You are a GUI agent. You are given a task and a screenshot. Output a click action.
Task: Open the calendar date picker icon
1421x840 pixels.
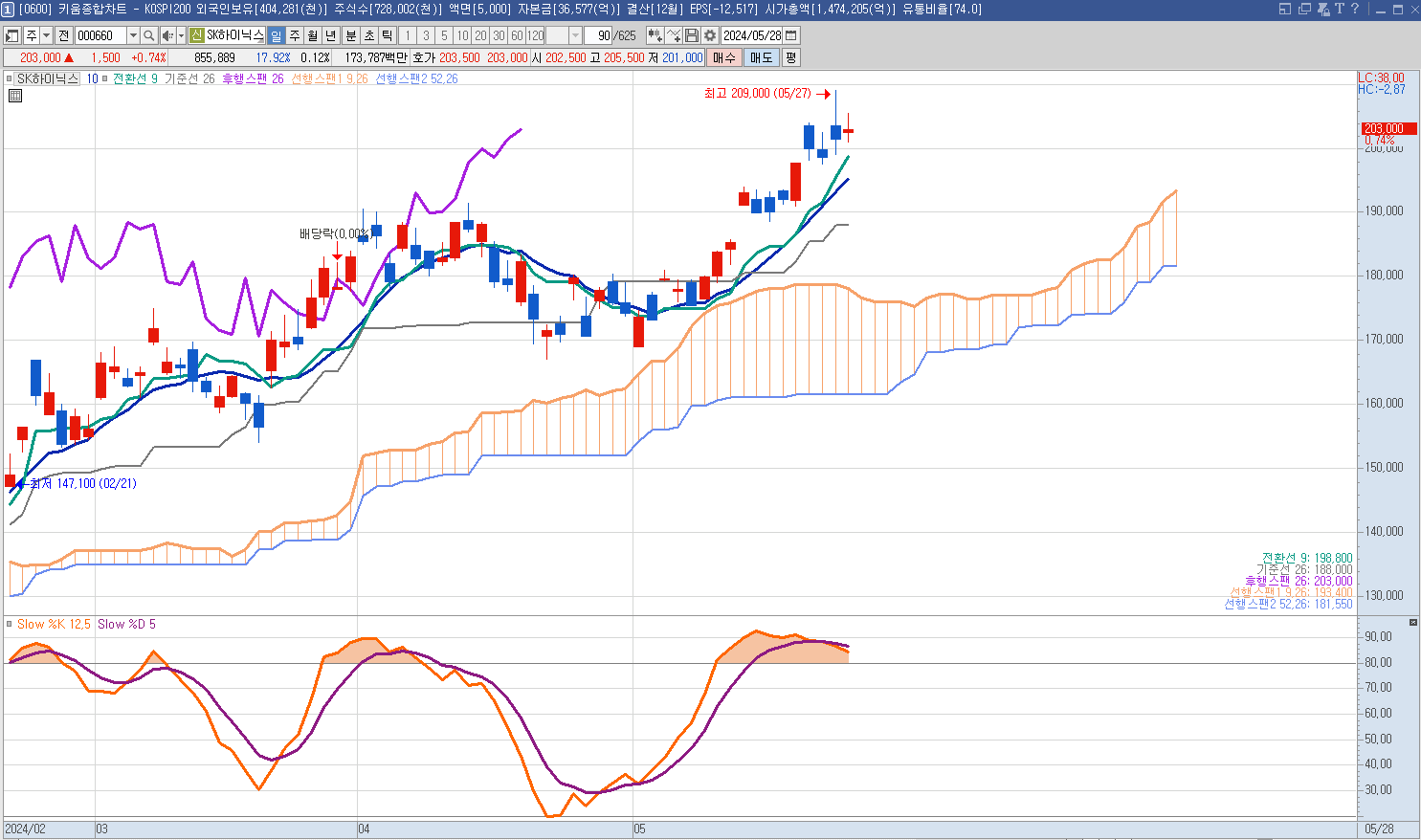[x=791, y=35]
